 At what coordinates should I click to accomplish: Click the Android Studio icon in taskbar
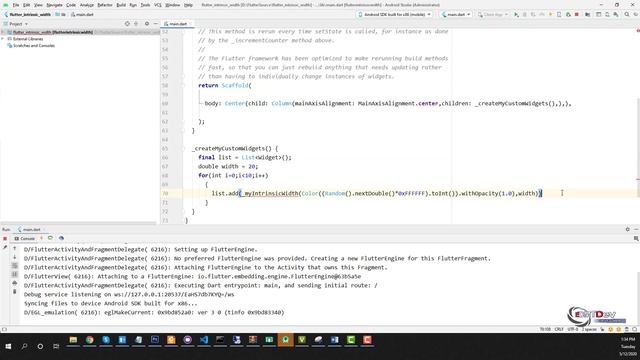coord(285,340)
